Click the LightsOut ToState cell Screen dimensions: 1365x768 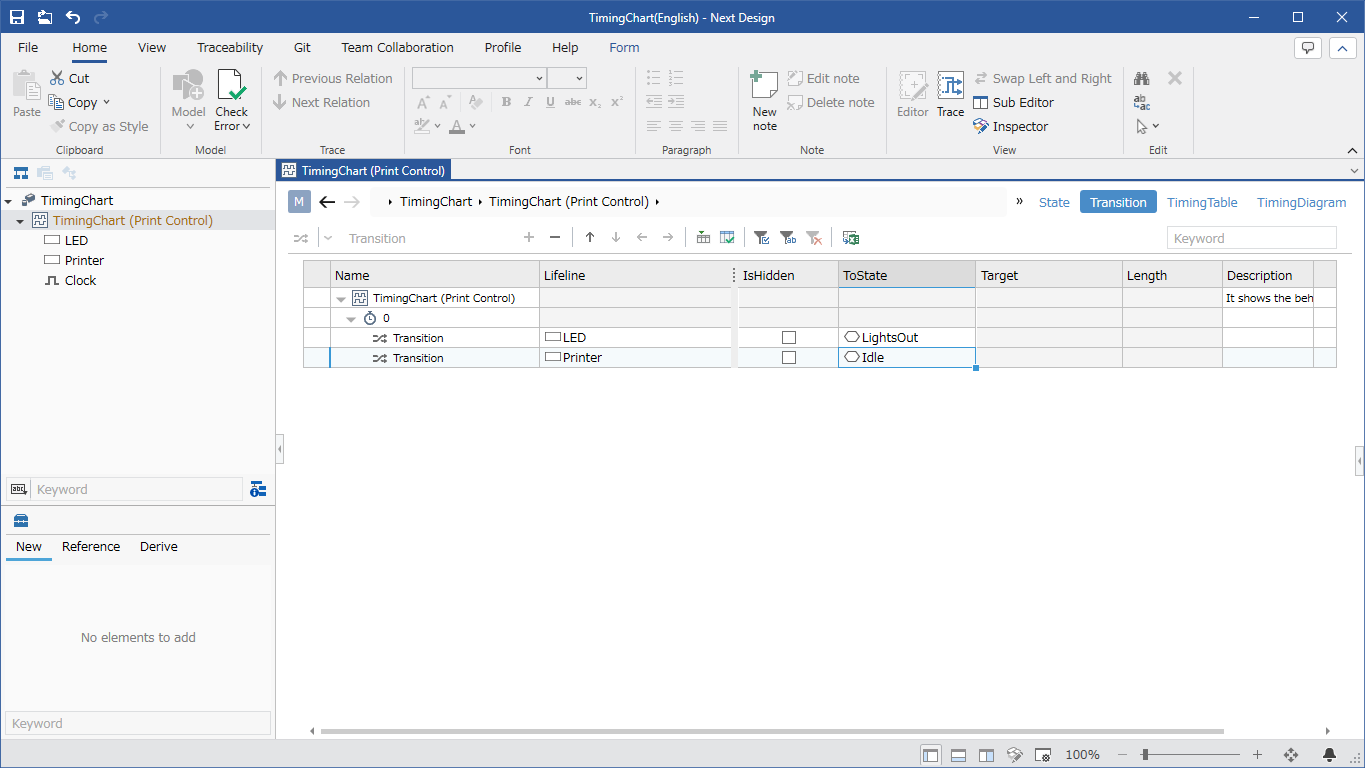click(x=907, y=338)
